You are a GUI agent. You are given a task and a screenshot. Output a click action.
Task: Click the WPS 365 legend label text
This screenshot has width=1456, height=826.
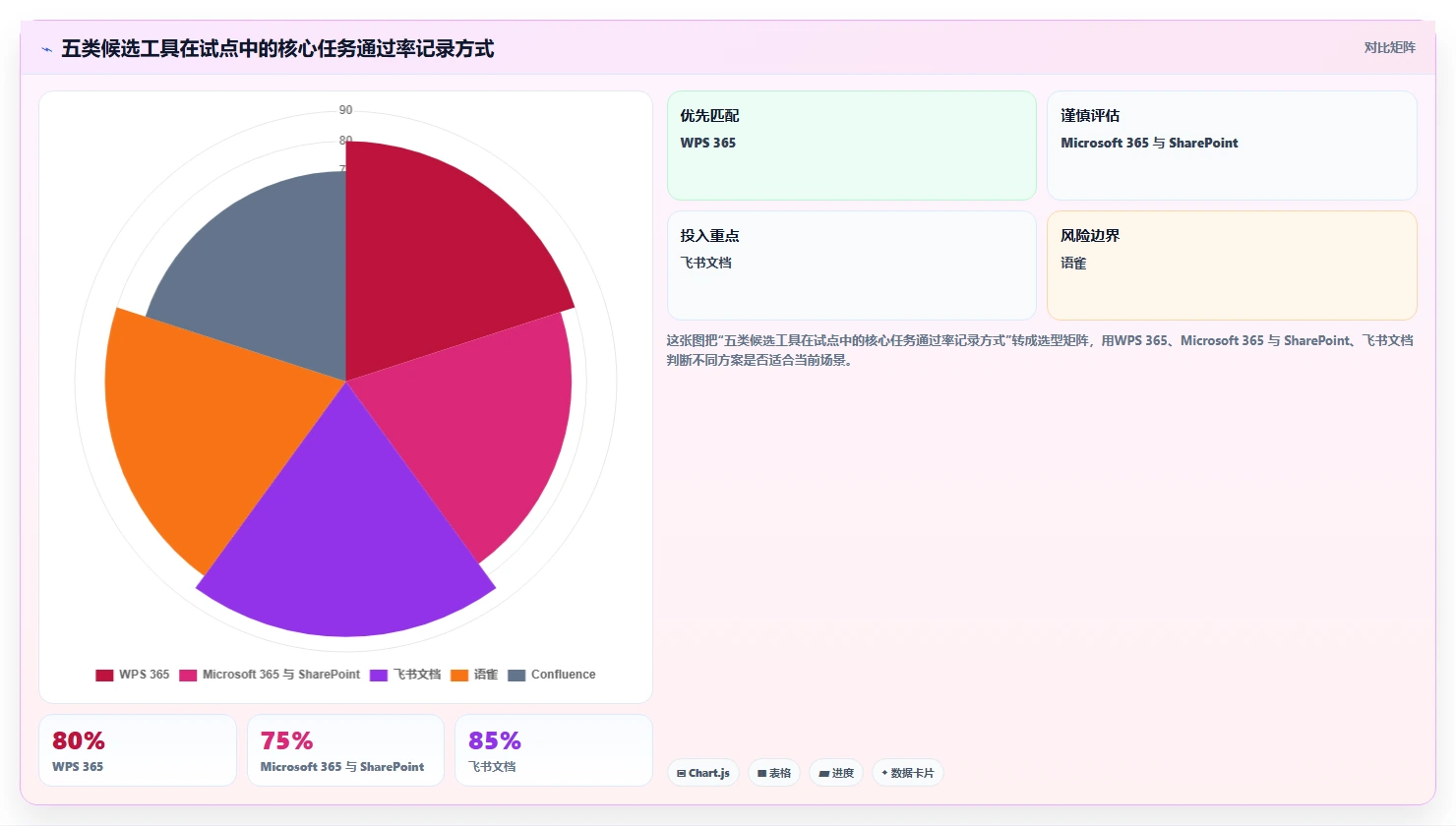(144, 675)
